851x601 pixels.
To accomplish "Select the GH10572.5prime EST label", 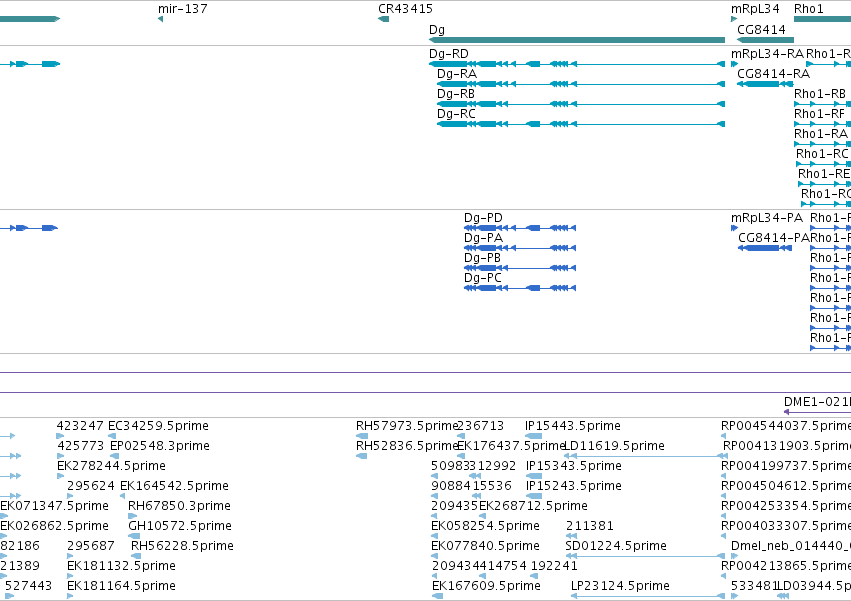I will (180, 526).
